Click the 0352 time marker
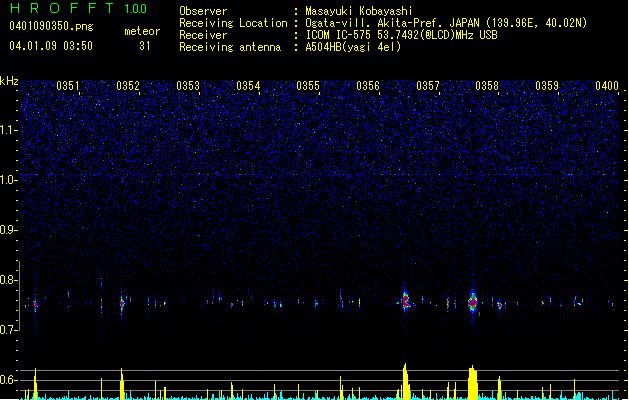Image resolution: width=629 pixels, height=400 pixels. pyautogui.click(x=128, y=86)
